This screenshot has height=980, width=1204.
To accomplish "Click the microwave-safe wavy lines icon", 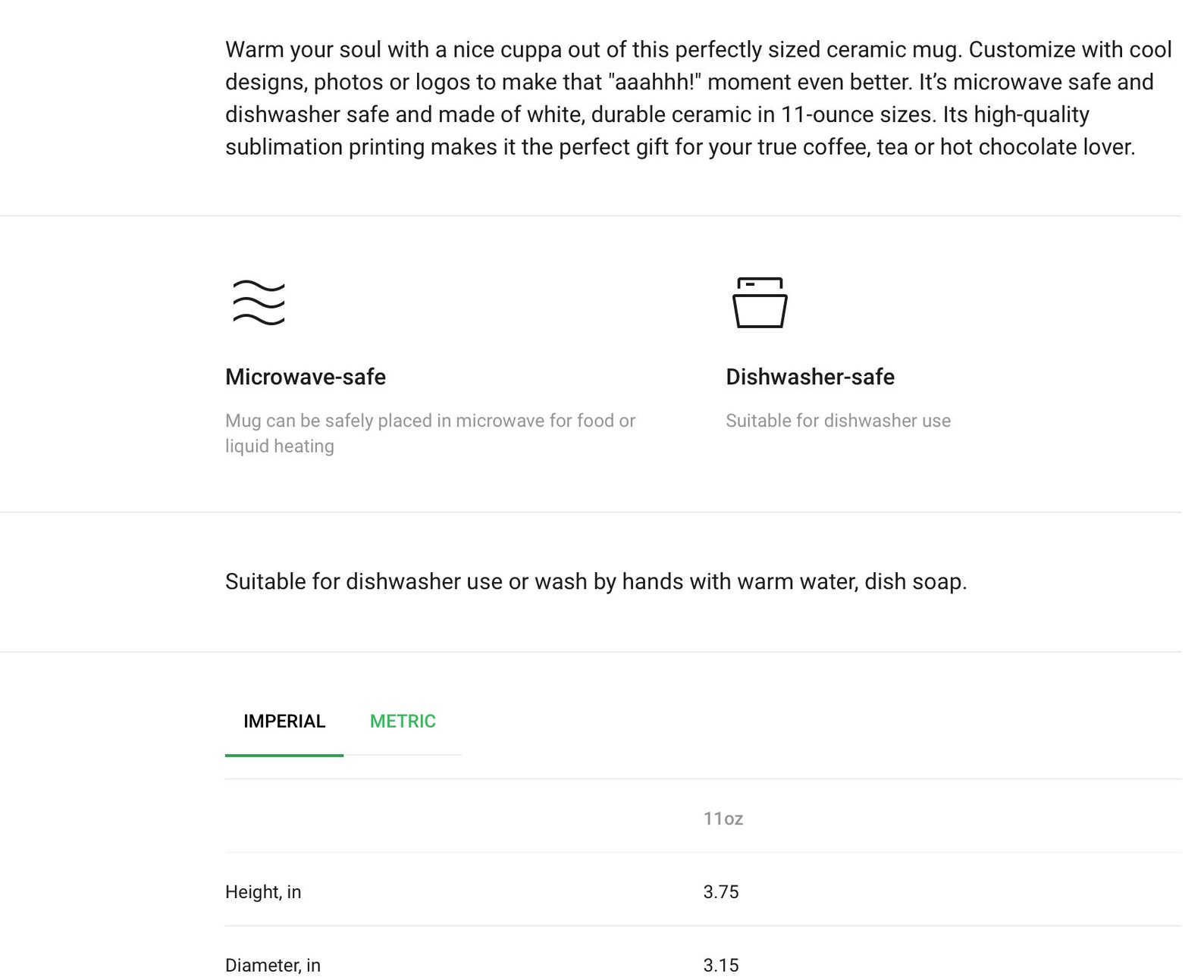I will coord(259,302).
